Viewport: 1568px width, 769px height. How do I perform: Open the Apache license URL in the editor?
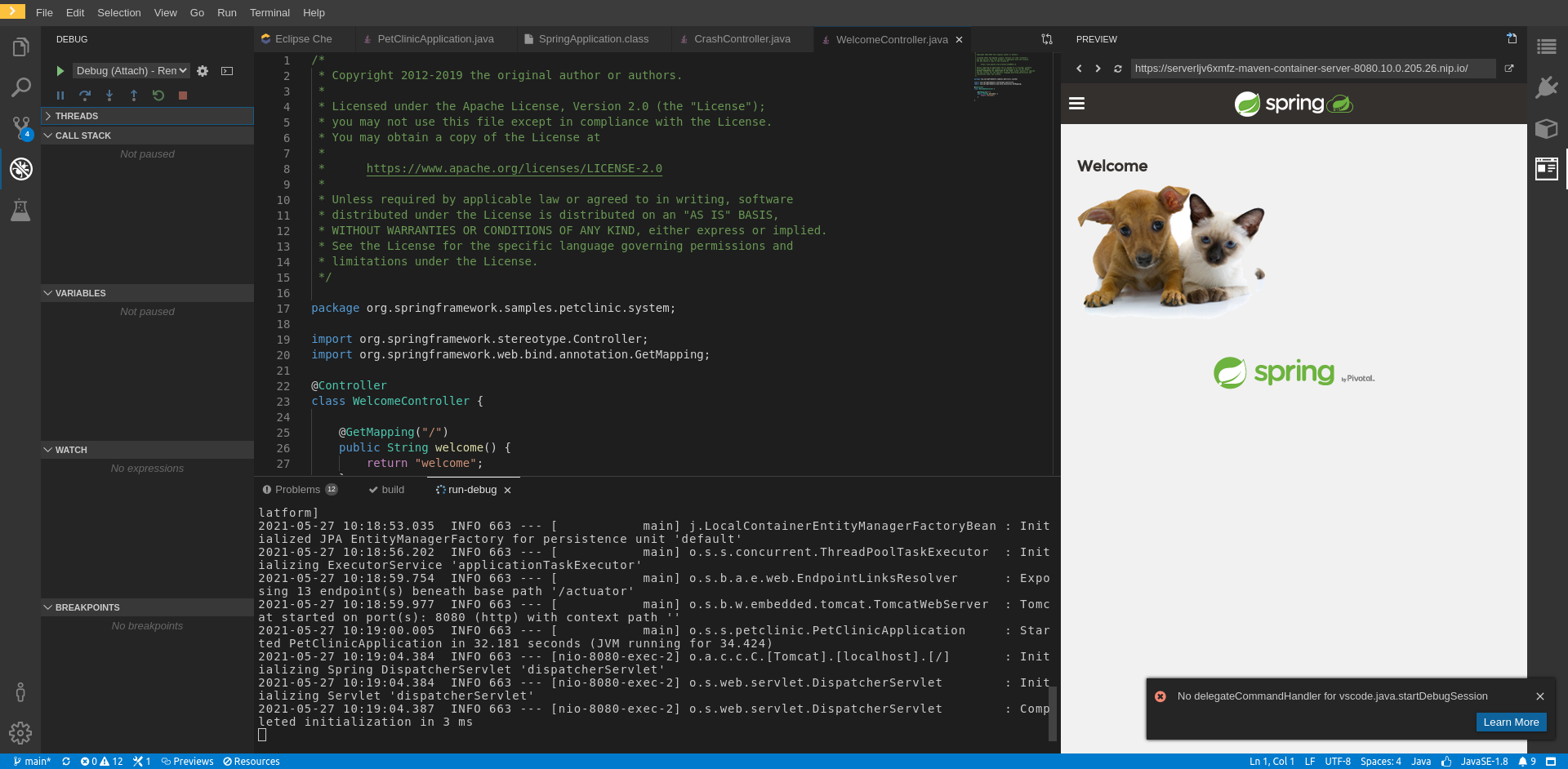click(x=514, y=168)
